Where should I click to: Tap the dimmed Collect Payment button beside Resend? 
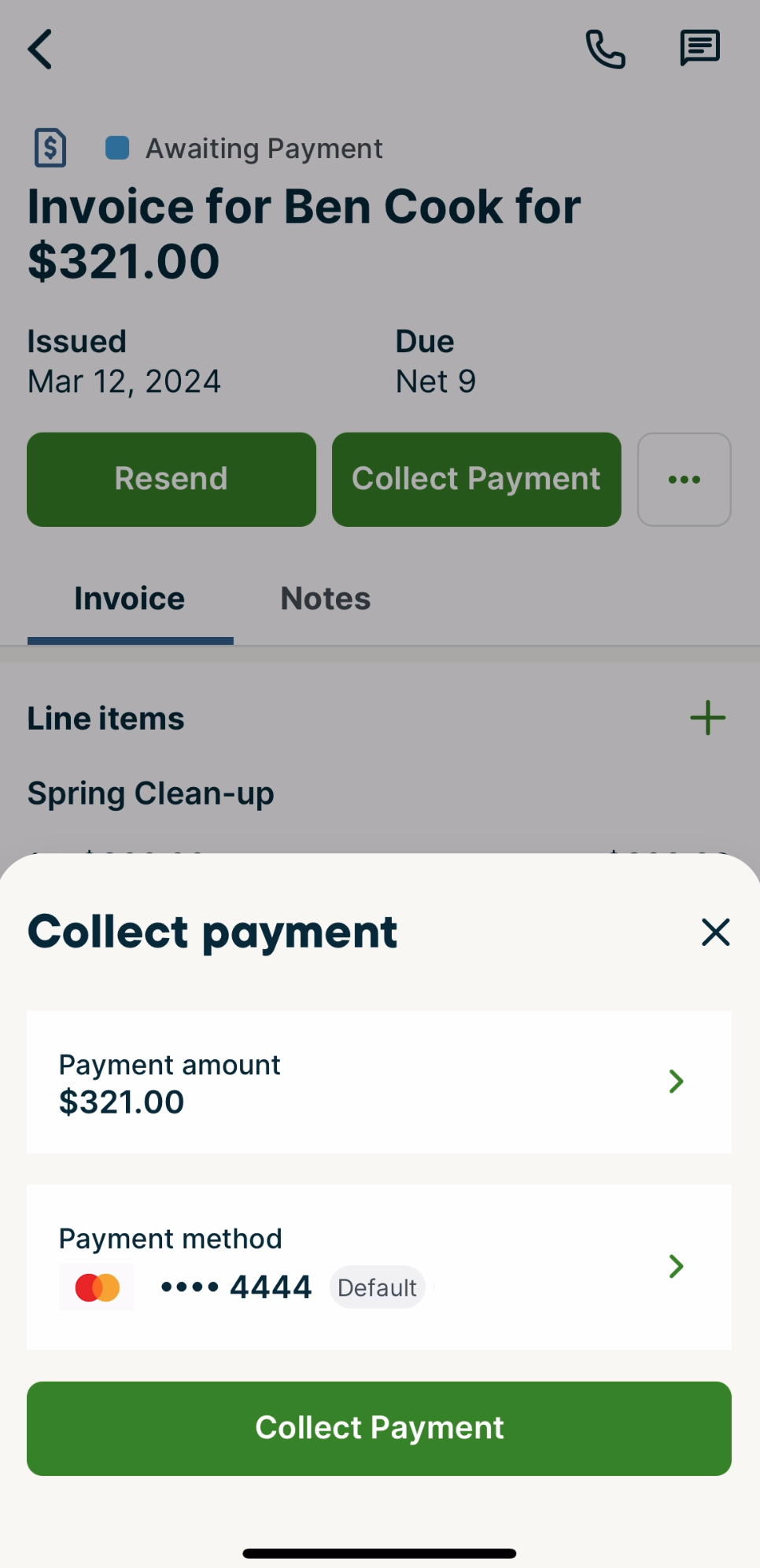point(476,480)
